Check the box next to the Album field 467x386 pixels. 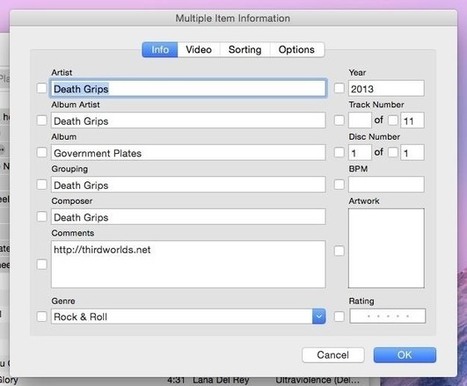coord(42,152)
